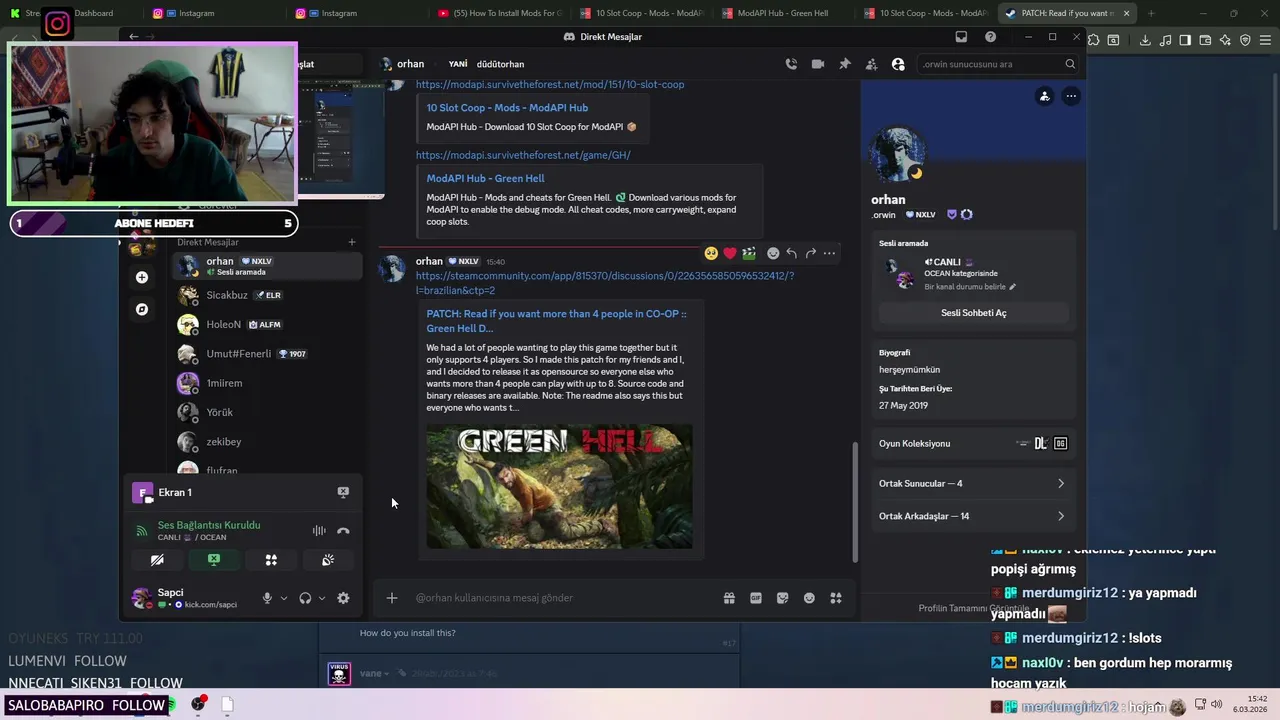Open the GIF picker
This screenshot has width=1280, height=720.
point(756,598)
